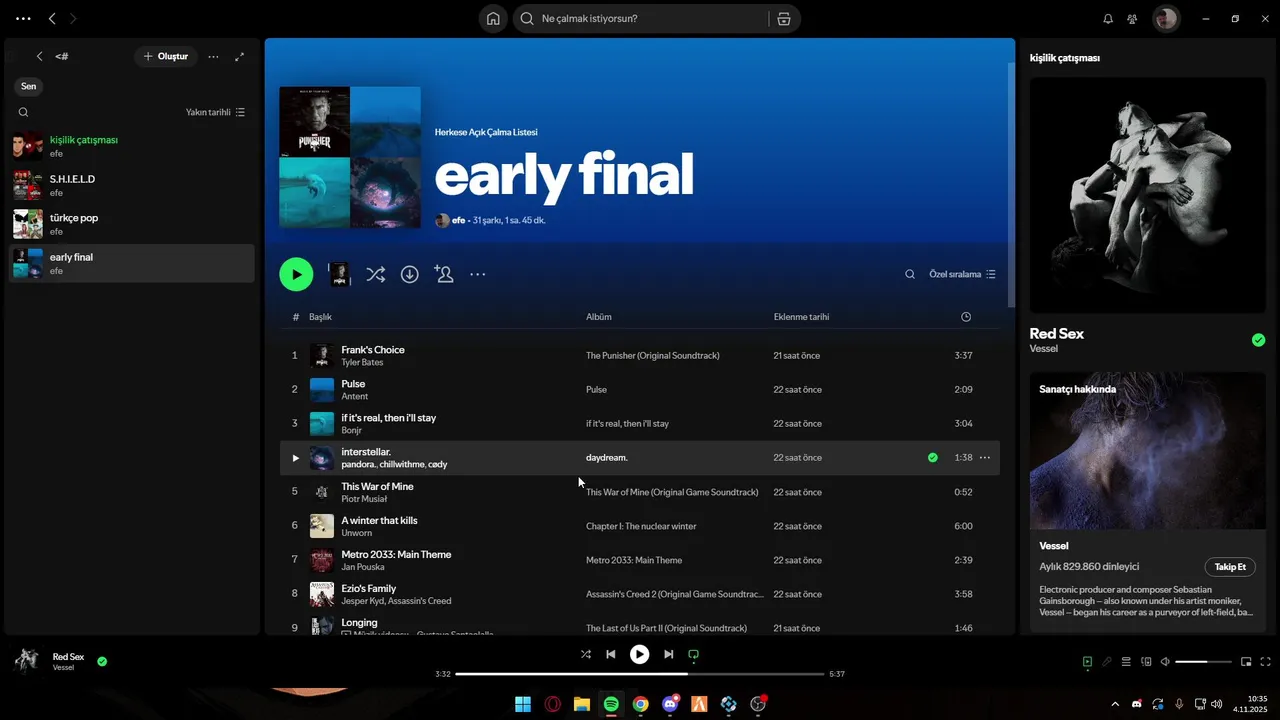Viewport: 1280px width, 720px height.
Task: Adjust the volume slider
Action: point(1205,662)
